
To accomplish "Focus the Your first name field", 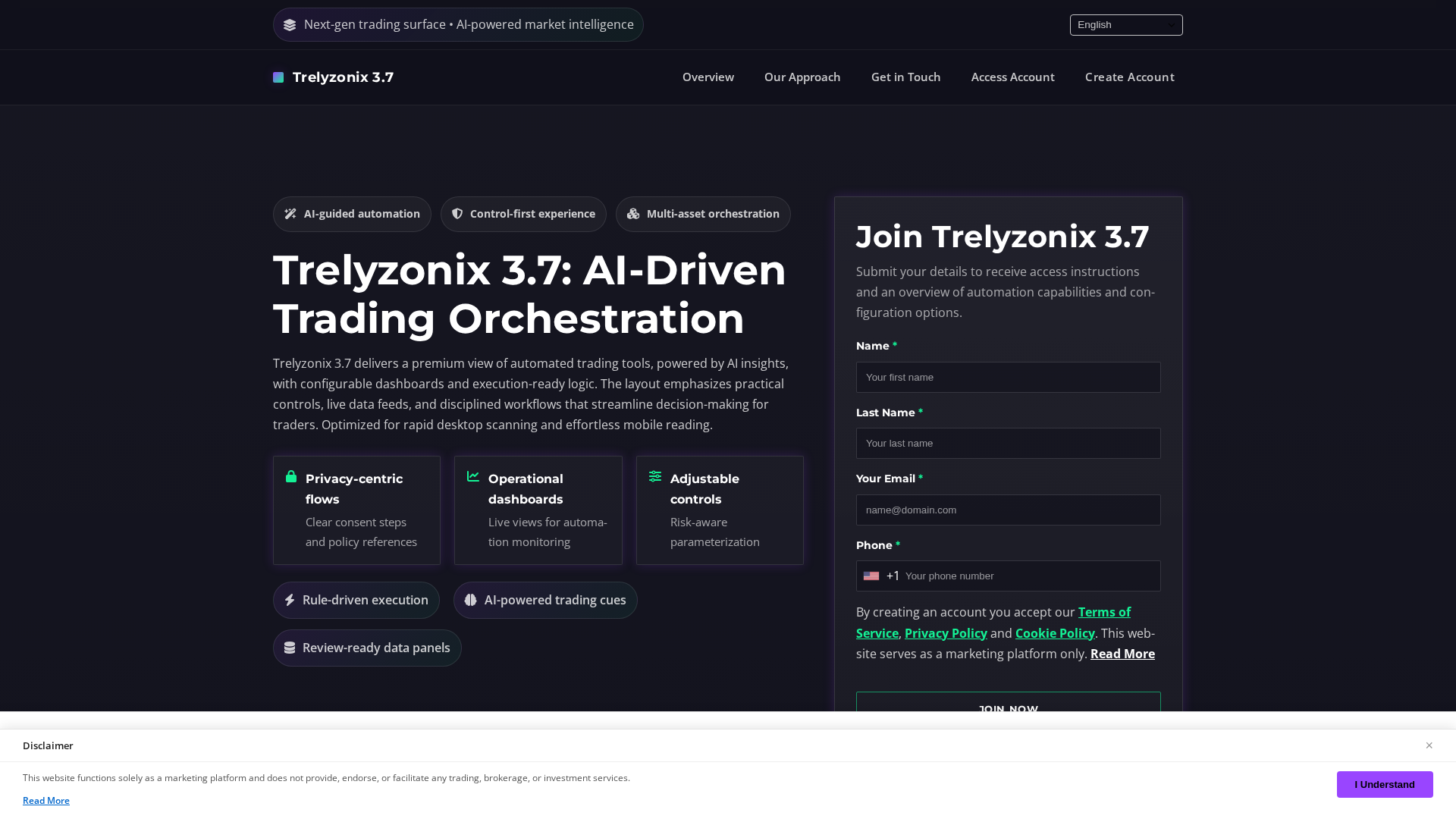I will pos(1009,378).
